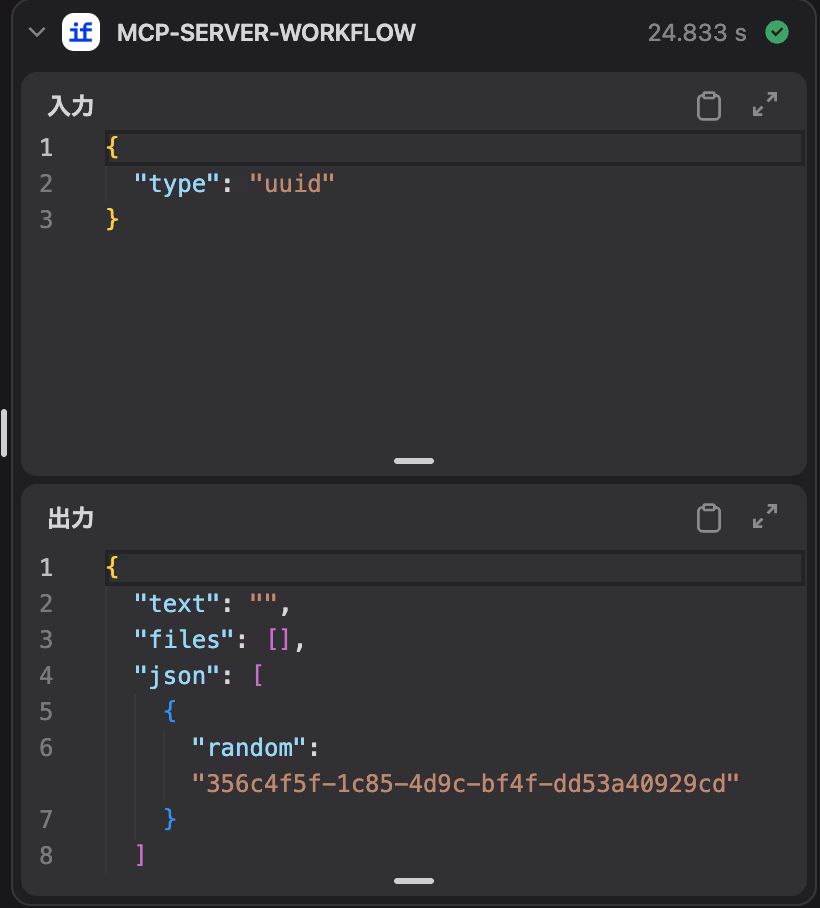Image resolution: width=820 pixels, height=908 pixels.
Task: Select the 入力 section header
Action: 70,106
